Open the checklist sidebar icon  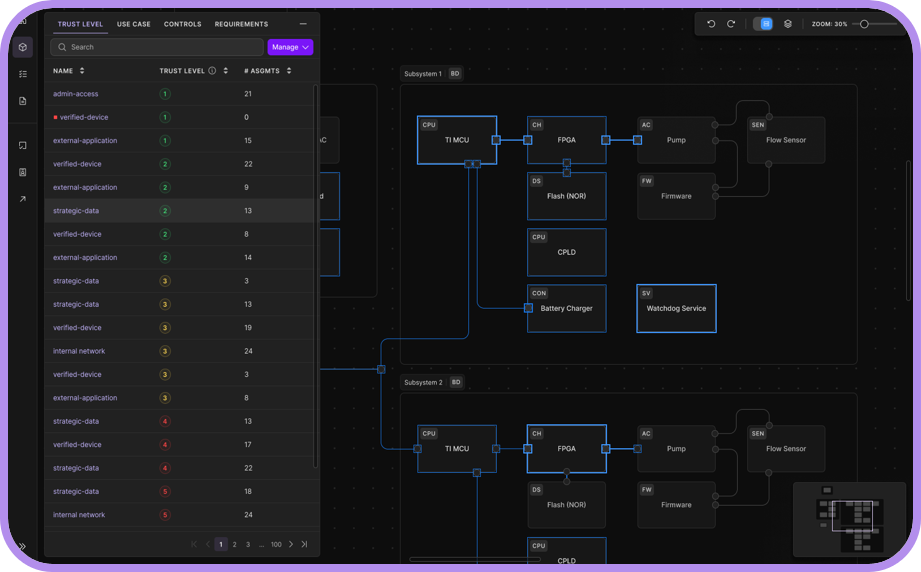pyautogui.click(x=22, y=74)
